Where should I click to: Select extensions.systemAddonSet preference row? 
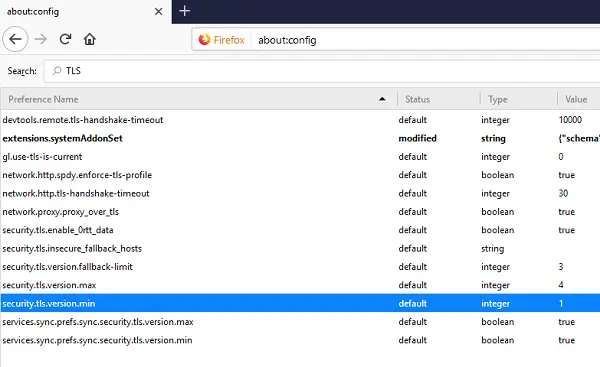click(300, 138)
